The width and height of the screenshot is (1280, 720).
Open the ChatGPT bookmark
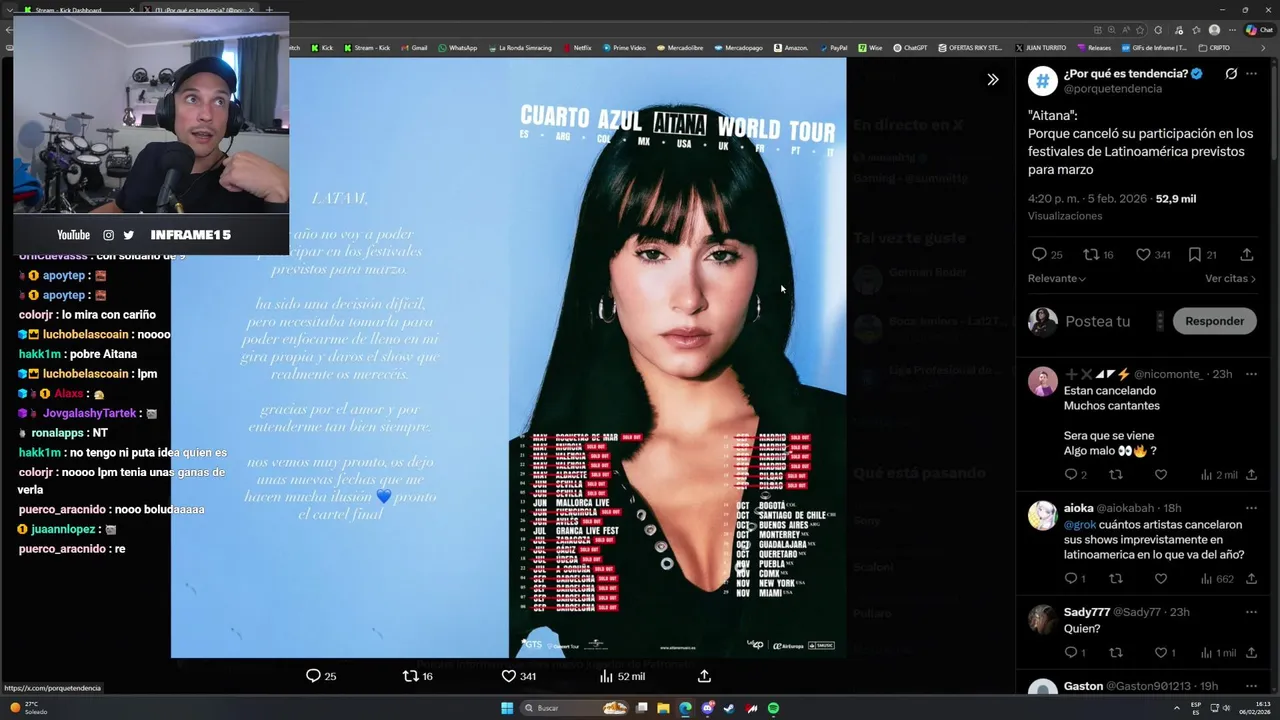point(910,48)
